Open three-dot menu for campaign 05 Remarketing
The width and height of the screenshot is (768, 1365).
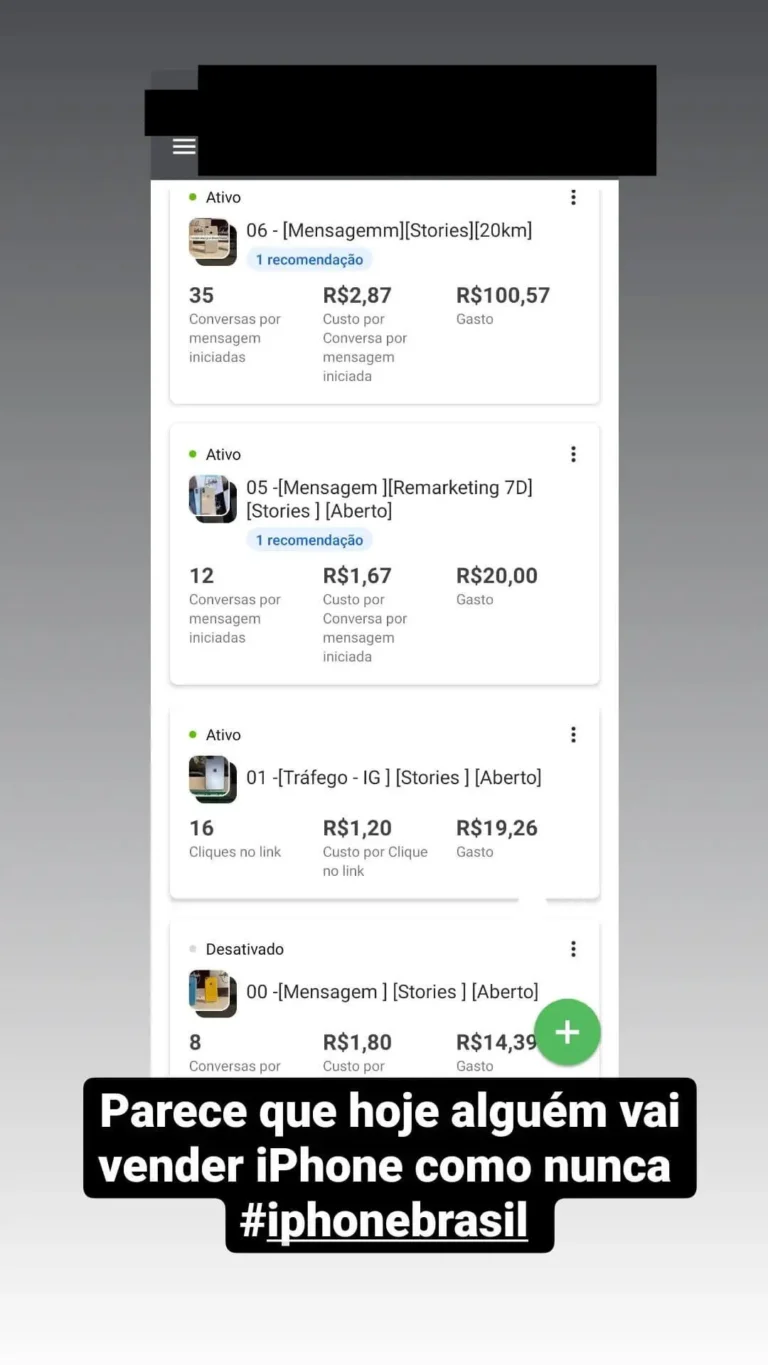point(573,455)
